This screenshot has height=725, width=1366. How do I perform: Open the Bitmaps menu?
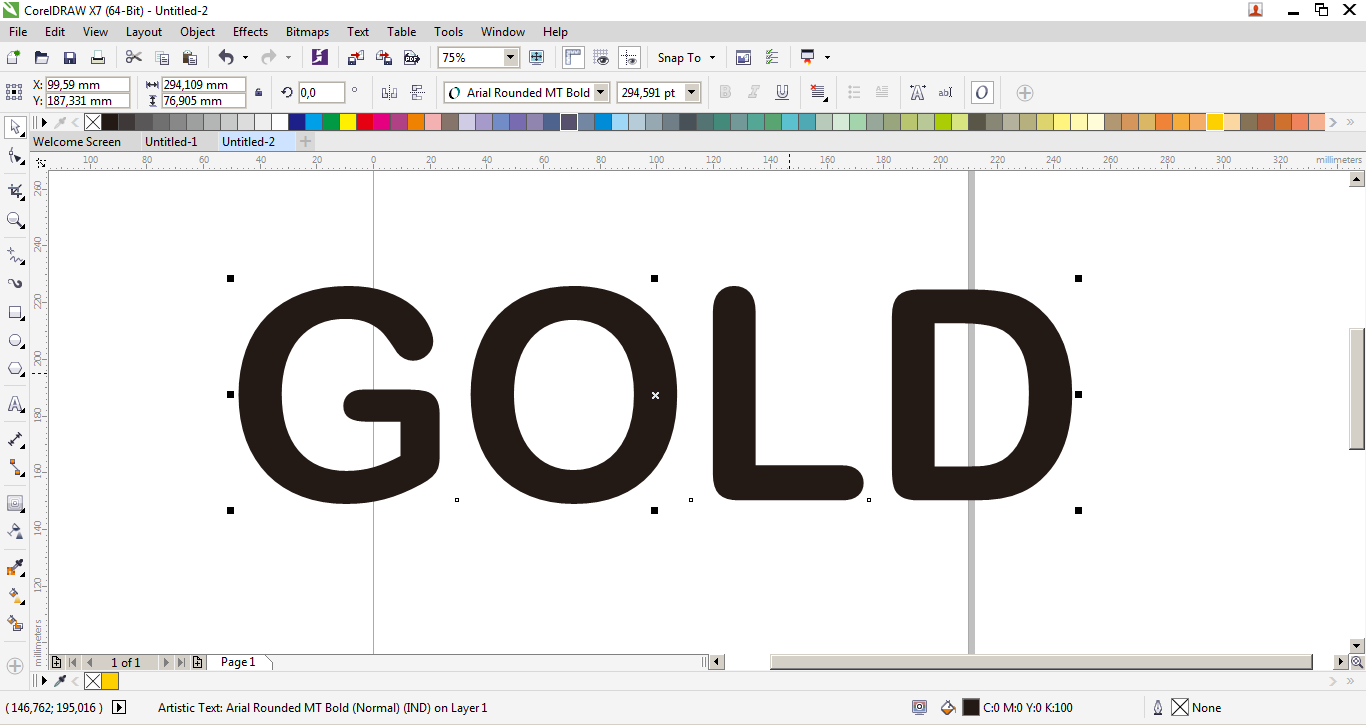306,31
